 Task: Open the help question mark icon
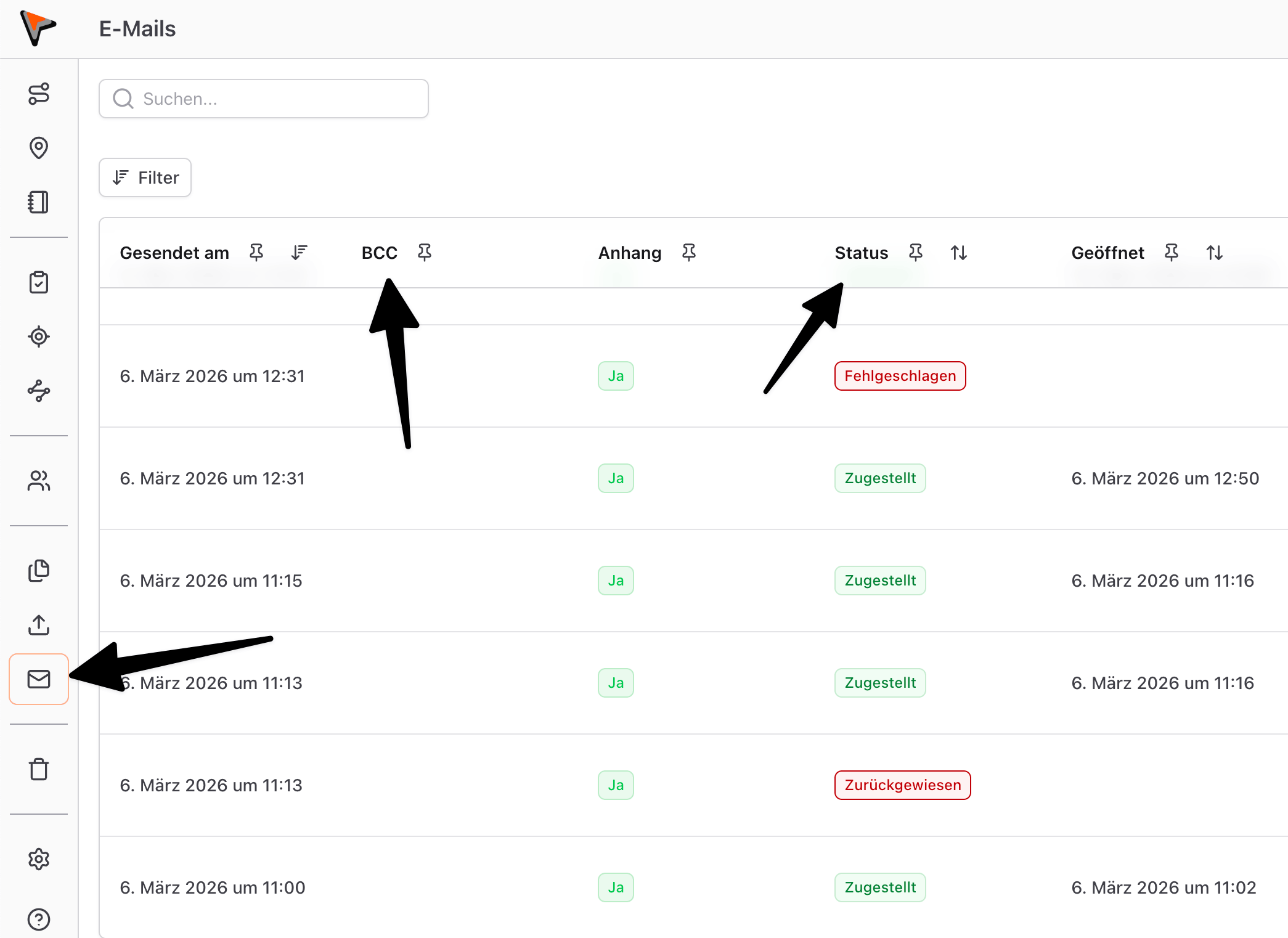(x=38, y=919)
